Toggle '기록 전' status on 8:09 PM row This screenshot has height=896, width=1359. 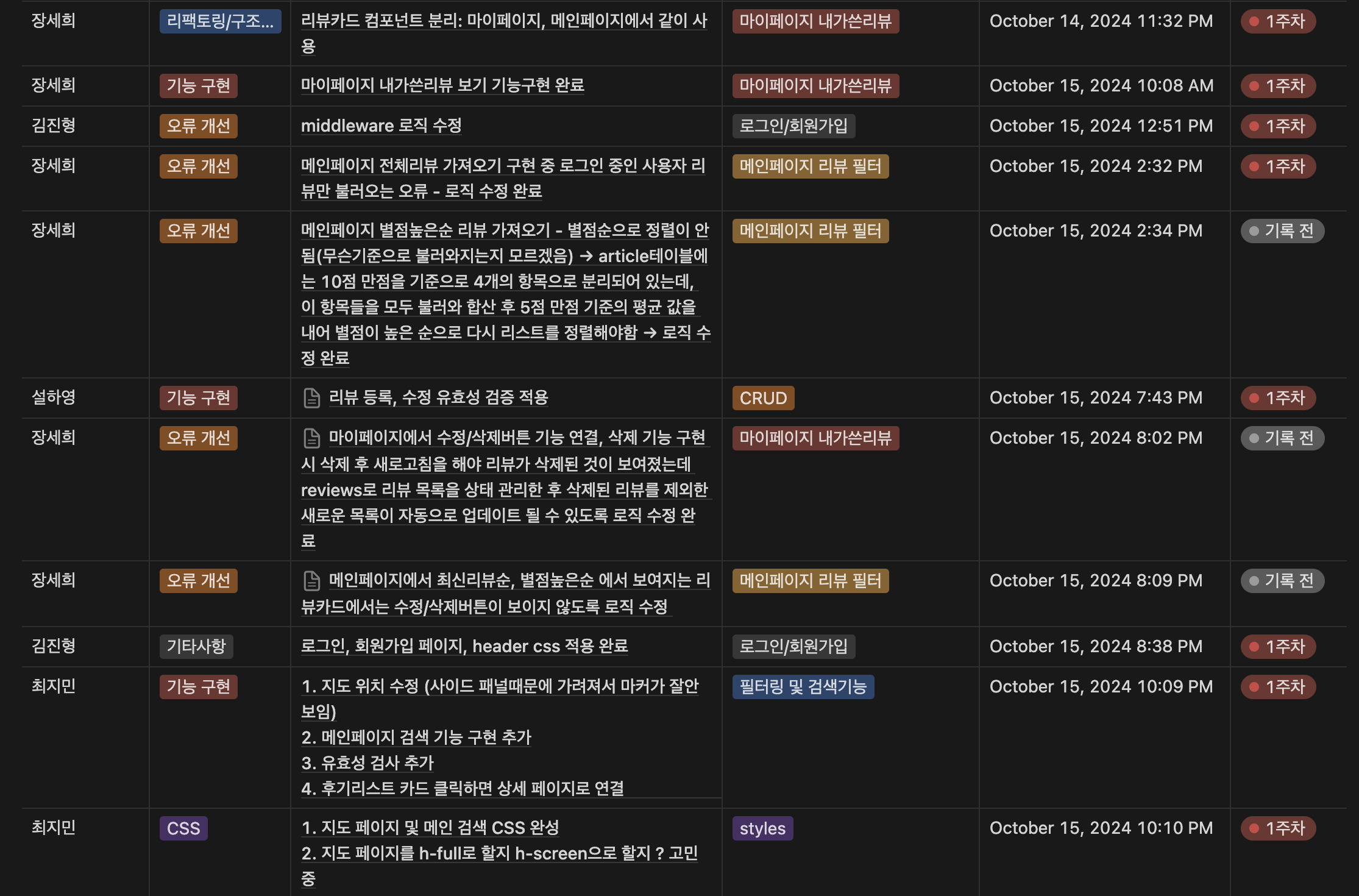1282,581
